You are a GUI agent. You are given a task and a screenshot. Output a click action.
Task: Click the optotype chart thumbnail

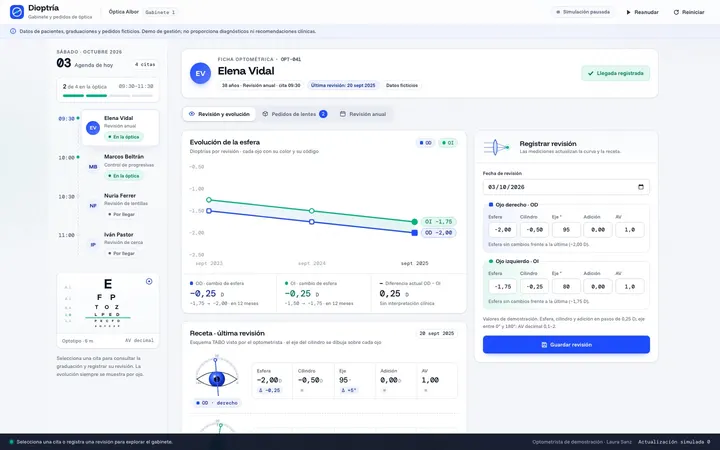pyautogui.click(x=108, y=303)
